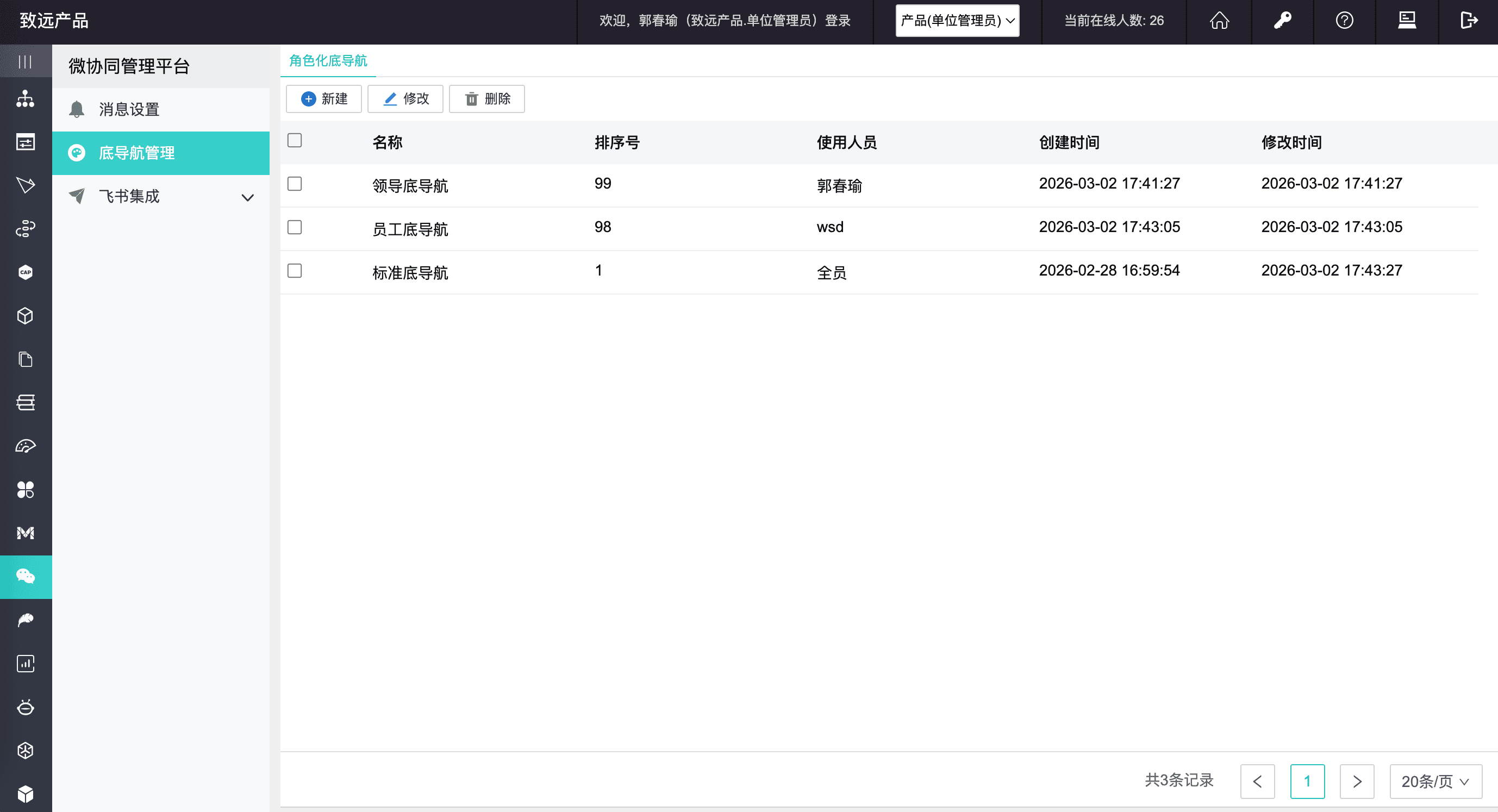Click the 新建 button

click(324, 99)
